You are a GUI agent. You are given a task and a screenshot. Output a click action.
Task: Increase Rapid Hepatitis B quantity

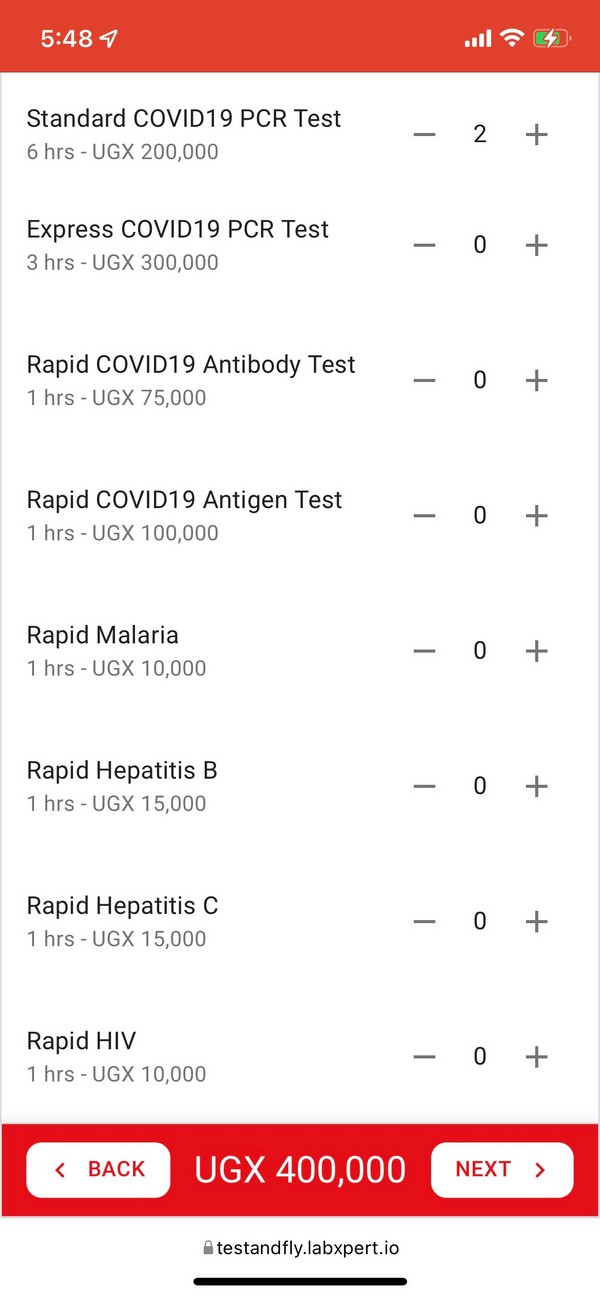537,786
